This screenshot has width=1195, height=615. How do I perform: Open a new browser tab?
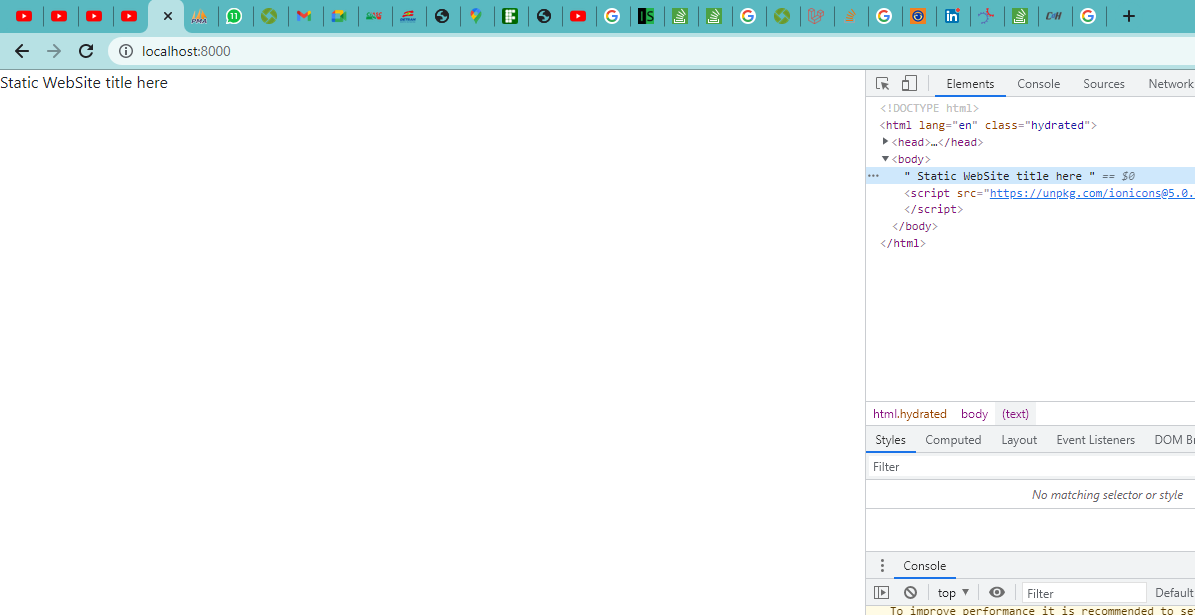coord(1129,16)
